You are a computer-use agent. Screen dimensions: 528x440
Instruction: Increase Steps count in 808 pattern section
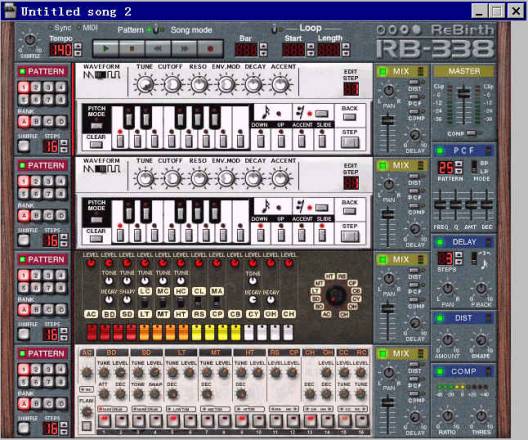click(x=64, y=331)
